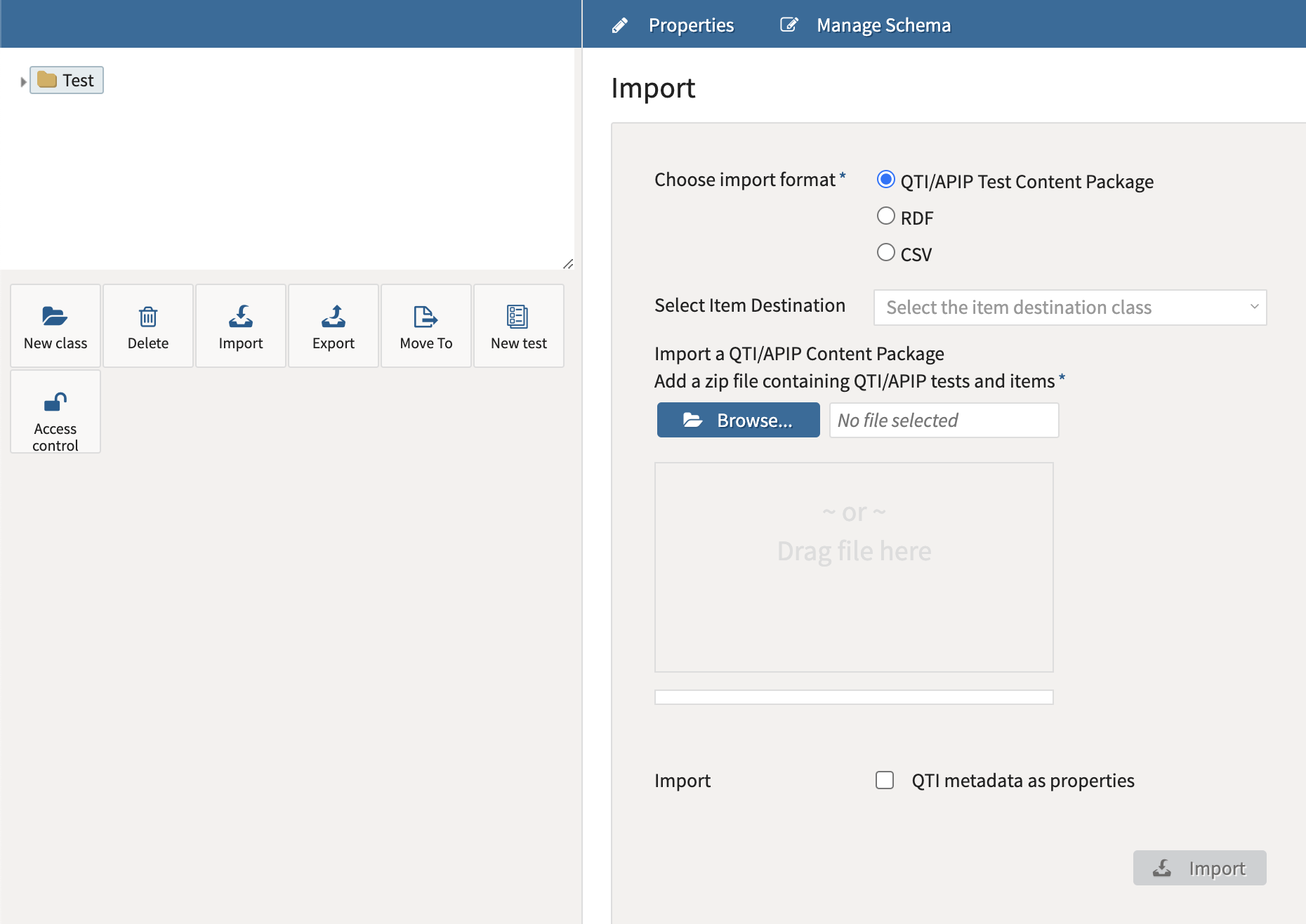Screen dimensions: 1306x924
Task: Click the Browse button to choose a file
Action: click(x=738, y=419)
